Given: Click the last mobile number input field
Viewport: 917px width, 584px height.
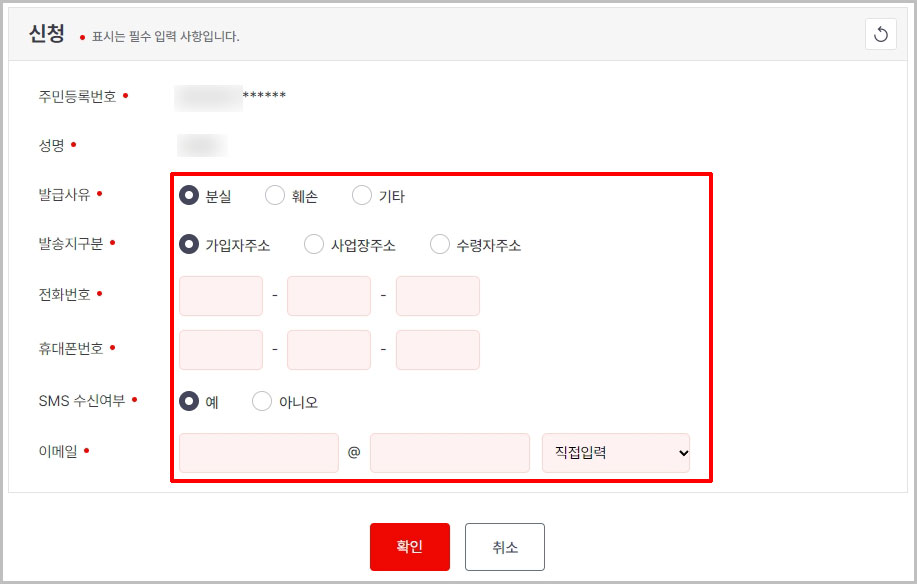Looking at the screenshot, I should click(x=437, y=349).
